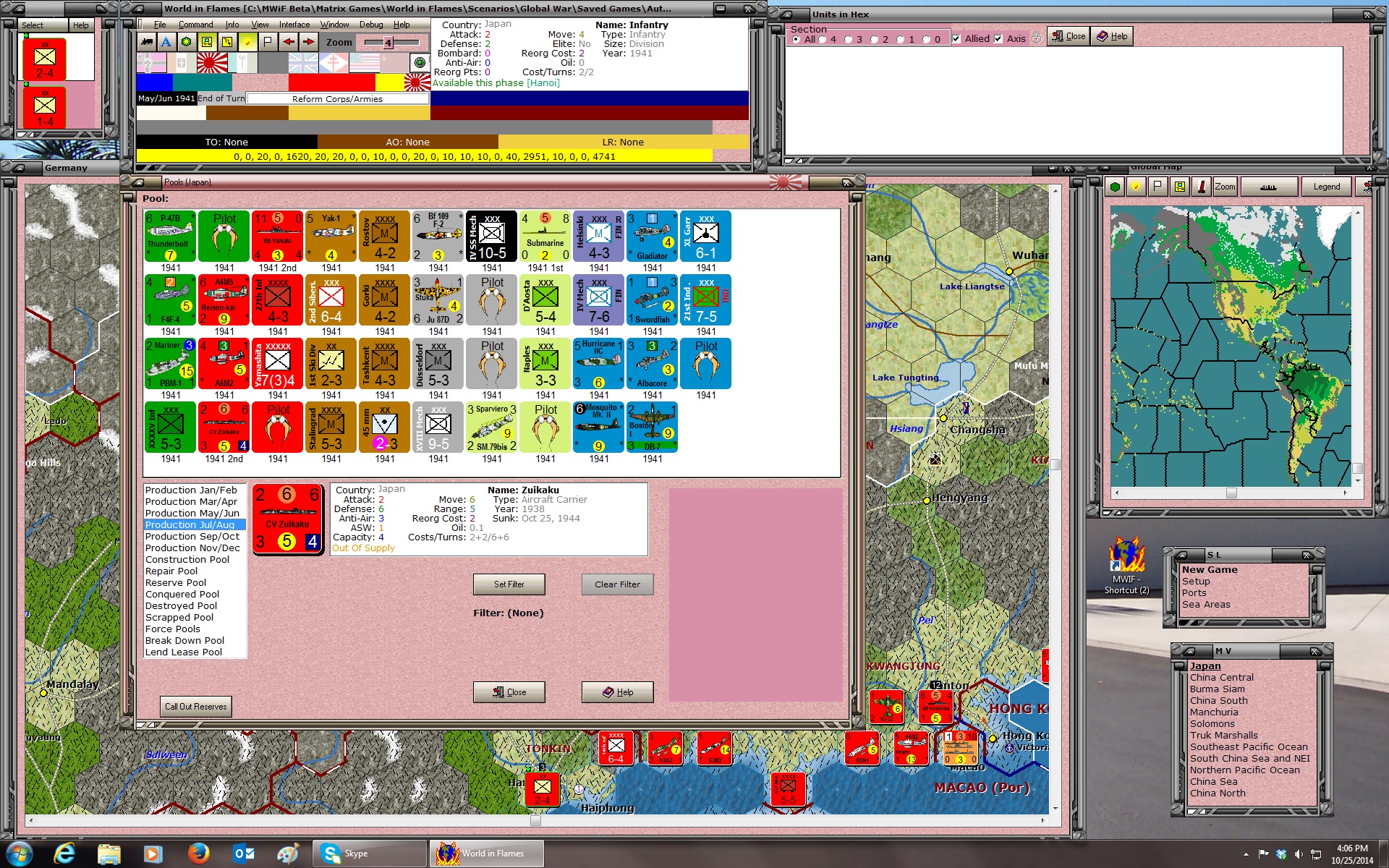Uncheck the Allied checkbox
Screen dimensions: 1389x868
coord(956,39)
